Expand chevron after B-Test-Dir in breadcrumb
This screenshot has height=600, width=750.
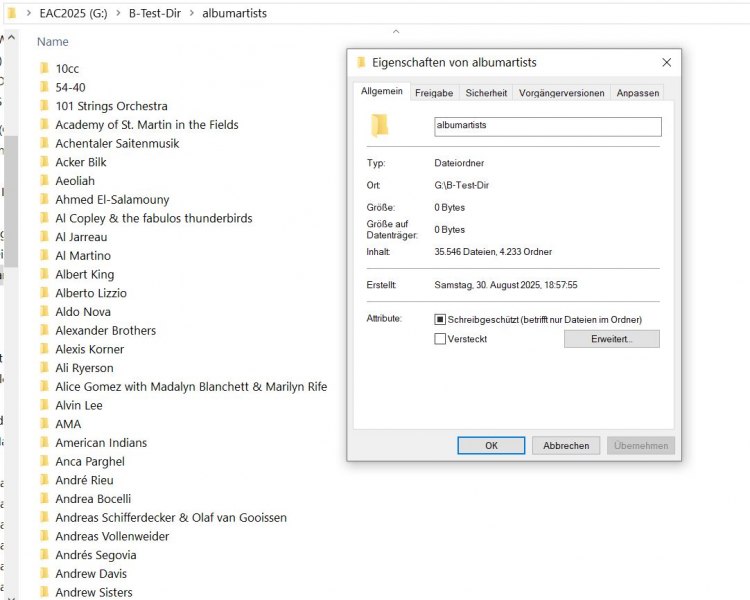[191, 14]
